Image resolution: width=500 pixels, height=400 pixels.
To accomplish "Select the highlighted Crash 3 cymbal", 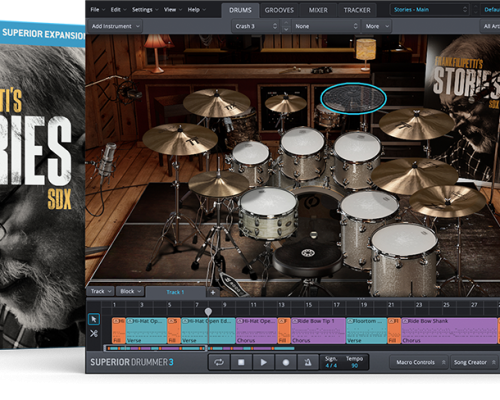I will (x=353, y=98).
